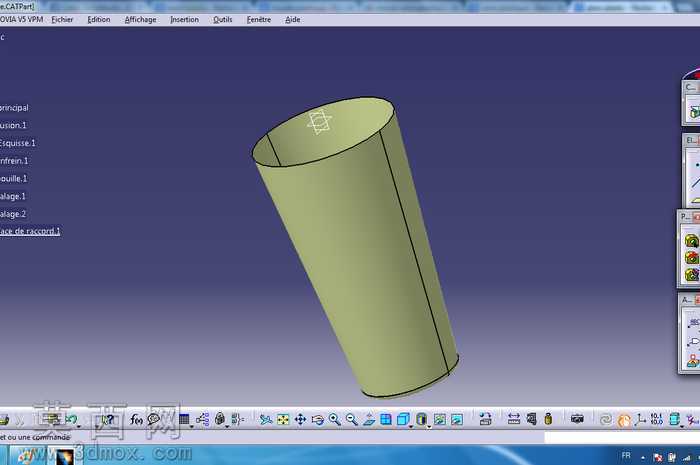700x465 pixels.
Task: Select the Pan four-arrow tool
Action: click(x=300, y=419)
